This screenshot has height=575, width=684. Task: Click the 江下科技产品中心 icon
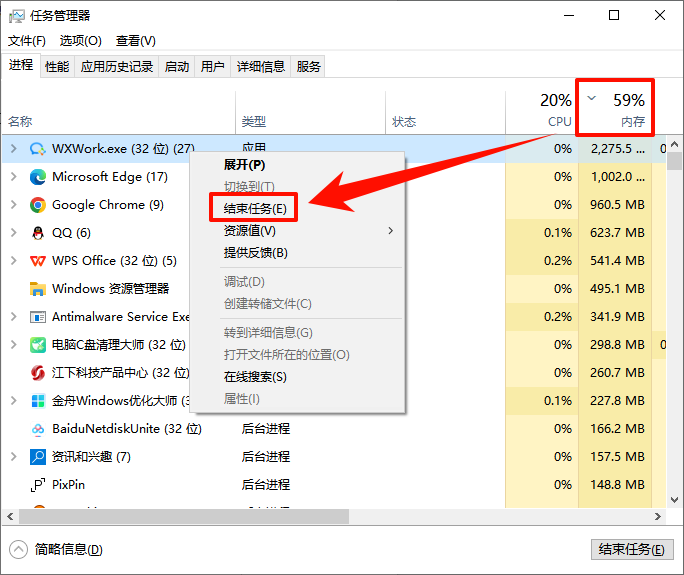(38, 373)
